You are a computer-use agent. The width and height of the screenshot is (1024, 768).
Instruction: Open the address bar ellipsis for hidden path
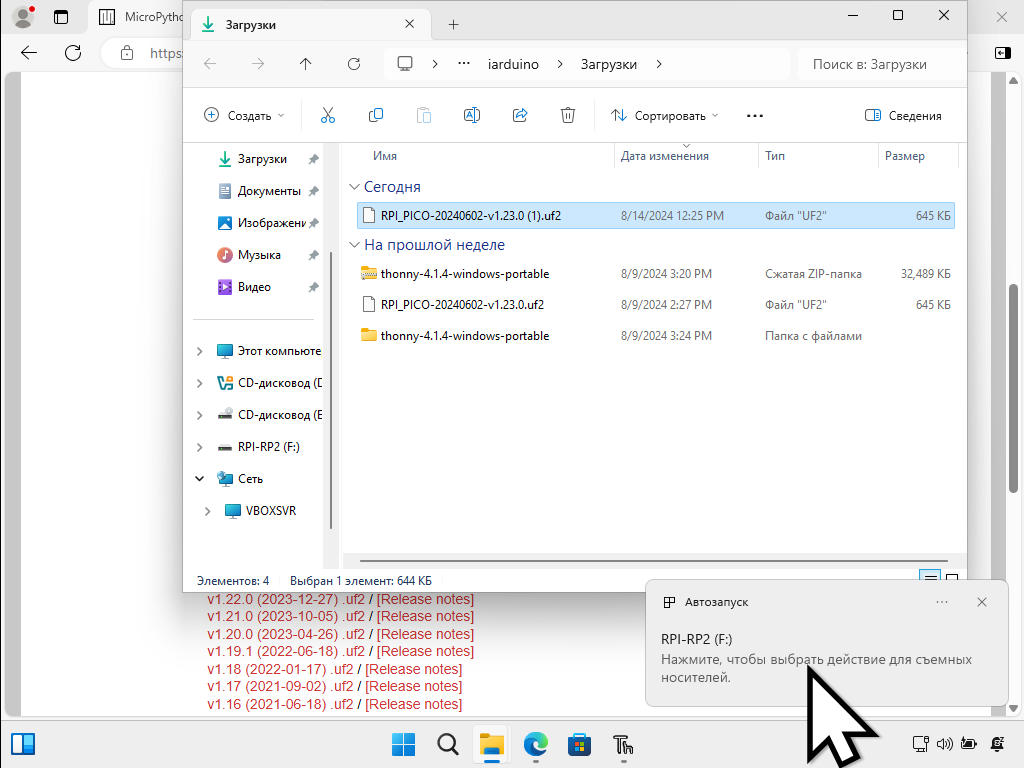(x=464, y=64)
